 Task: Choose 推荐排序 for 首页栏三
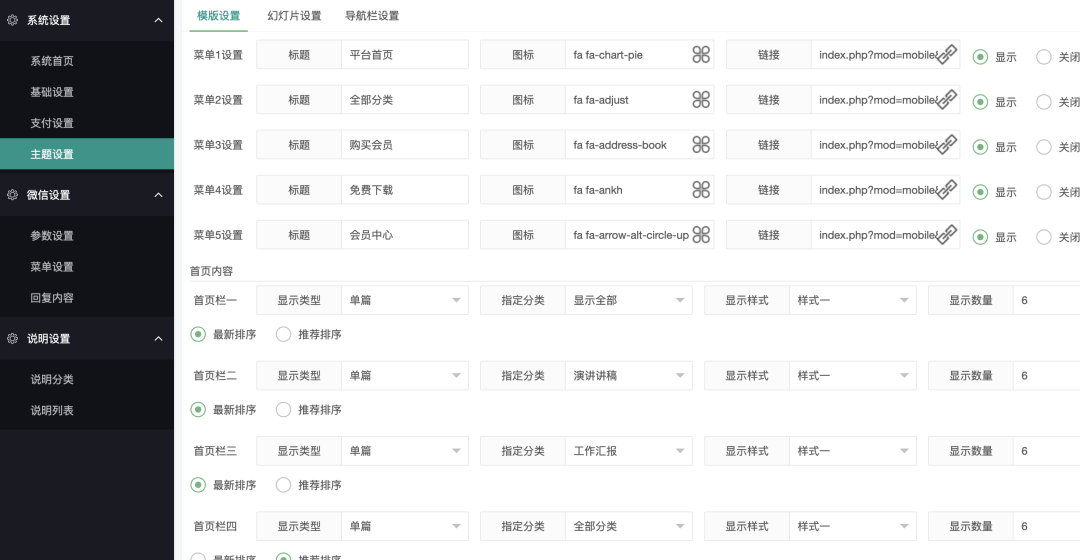(x=283, y=485)
